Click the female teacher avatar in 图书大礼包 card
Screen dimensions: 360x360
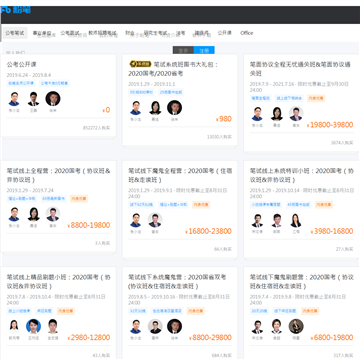(155, 108)
